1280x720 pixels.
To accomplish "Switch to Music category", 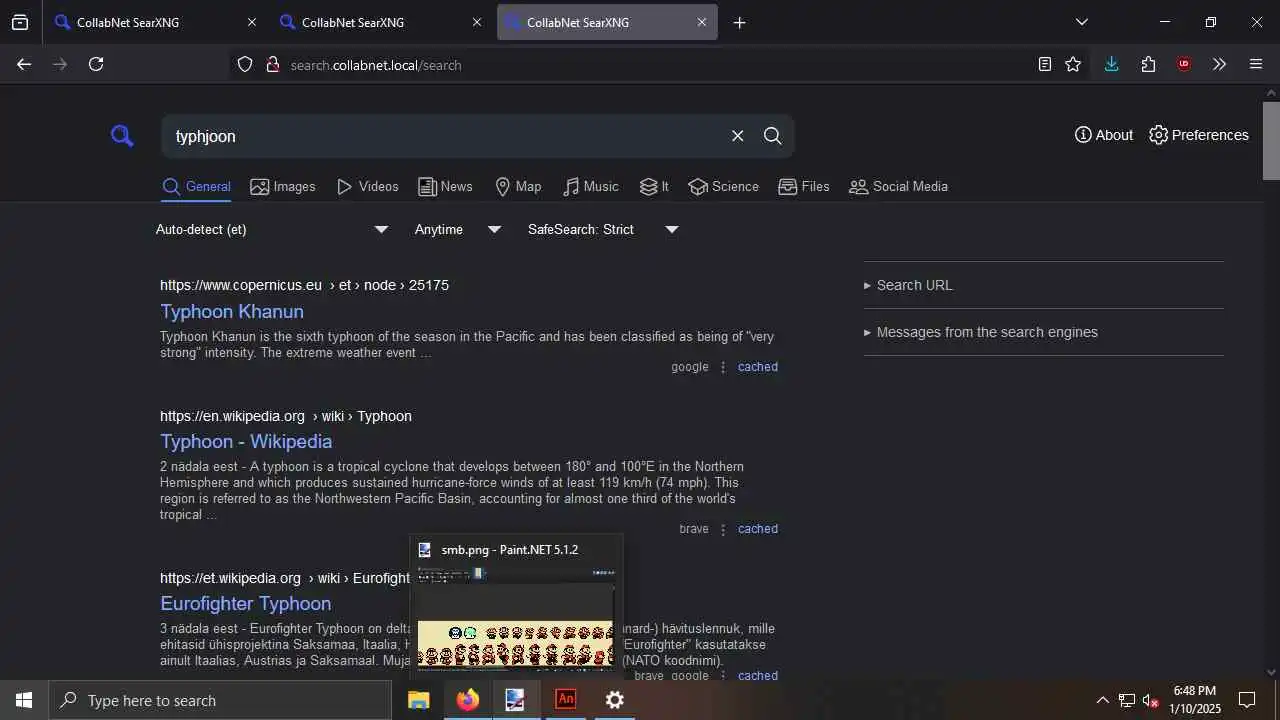I will point(590,187).
